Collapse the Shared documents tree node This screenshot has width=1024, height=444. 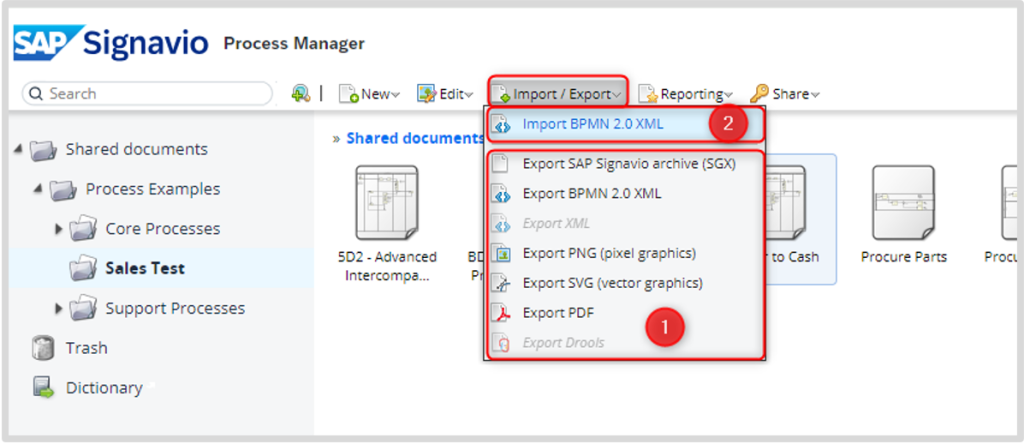[x=18, y=150]
